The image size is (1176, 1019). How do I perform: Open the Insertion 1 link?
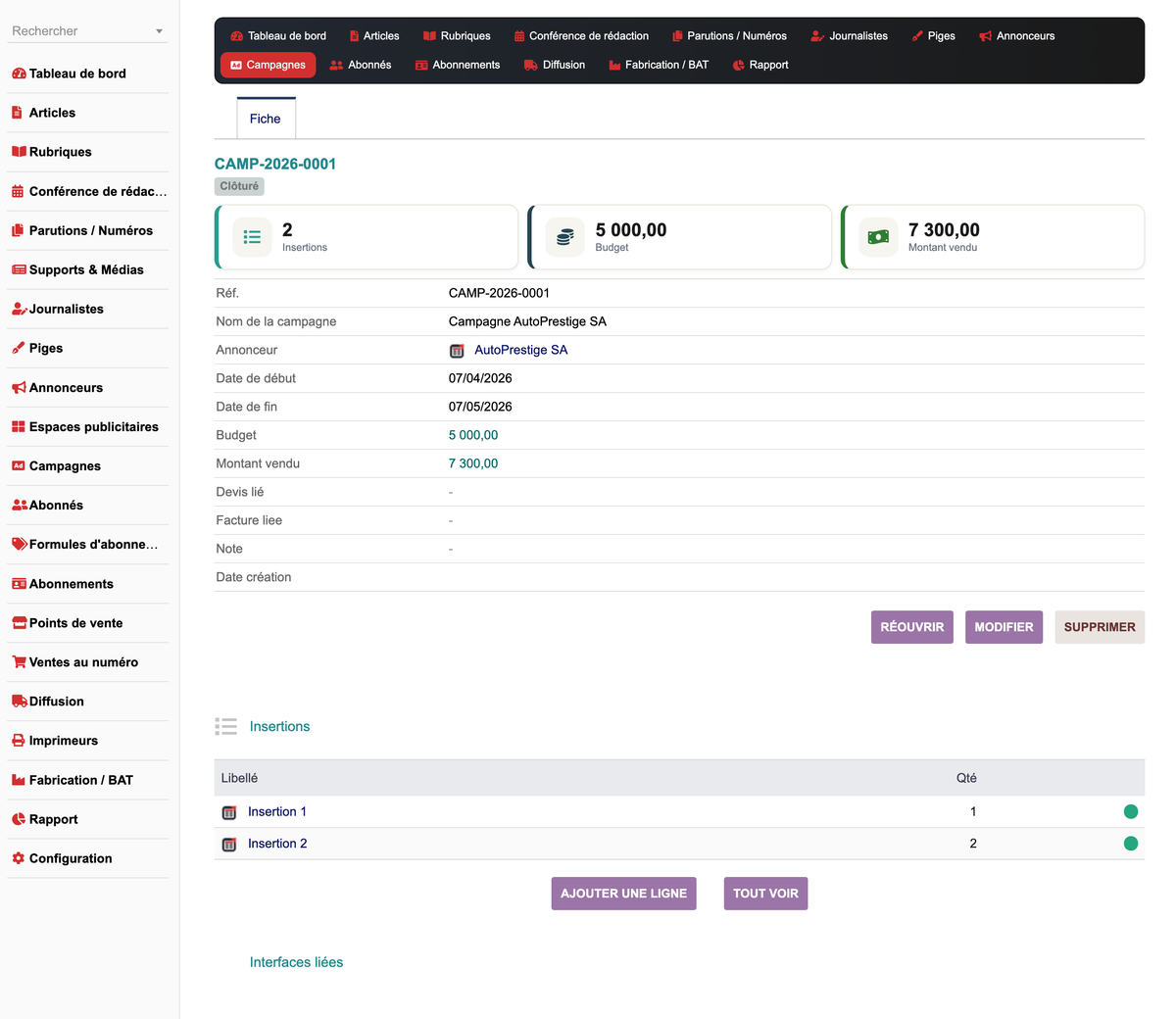tap(277, 811)
